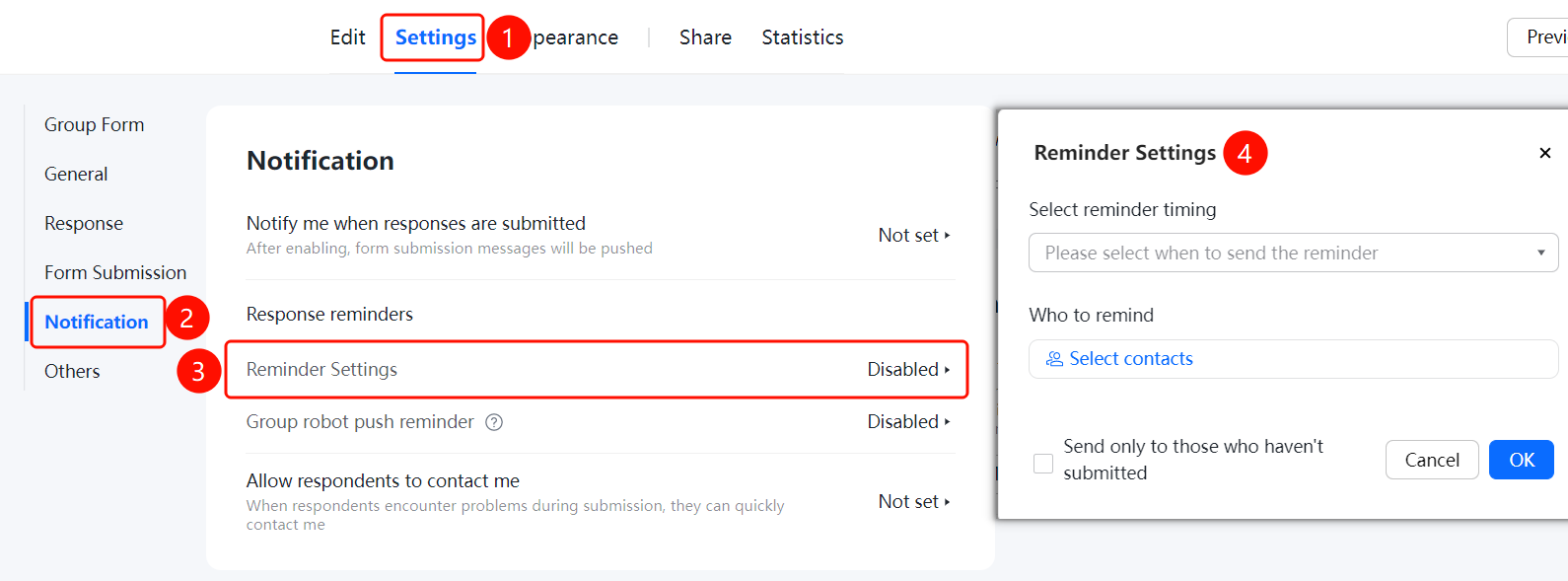
Task: Tick 'Send only to those who haven't submitted'
Action: [x=1043, y=463]
